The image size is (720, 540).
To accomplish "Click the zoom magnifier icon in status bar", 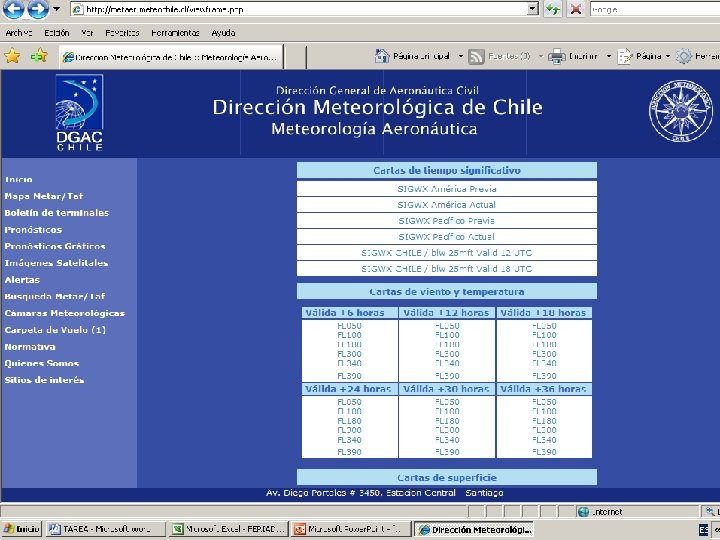I will [710, 511].
